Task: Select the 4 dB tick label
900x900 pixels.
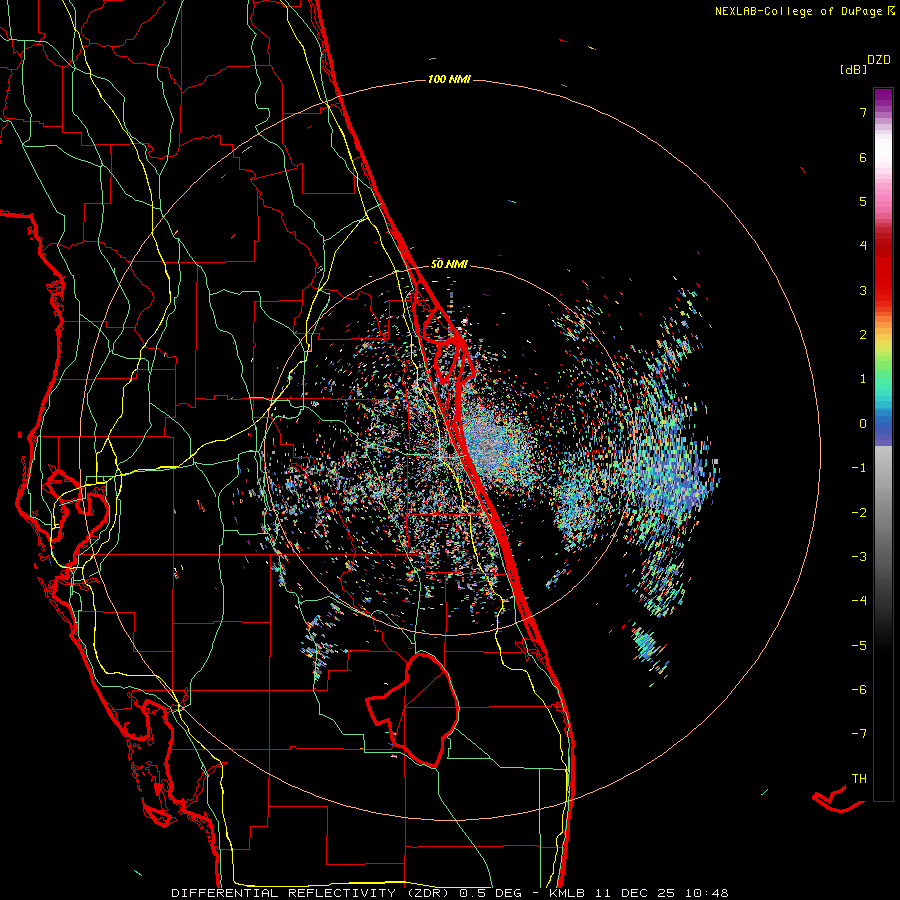Action: (863, 246)
